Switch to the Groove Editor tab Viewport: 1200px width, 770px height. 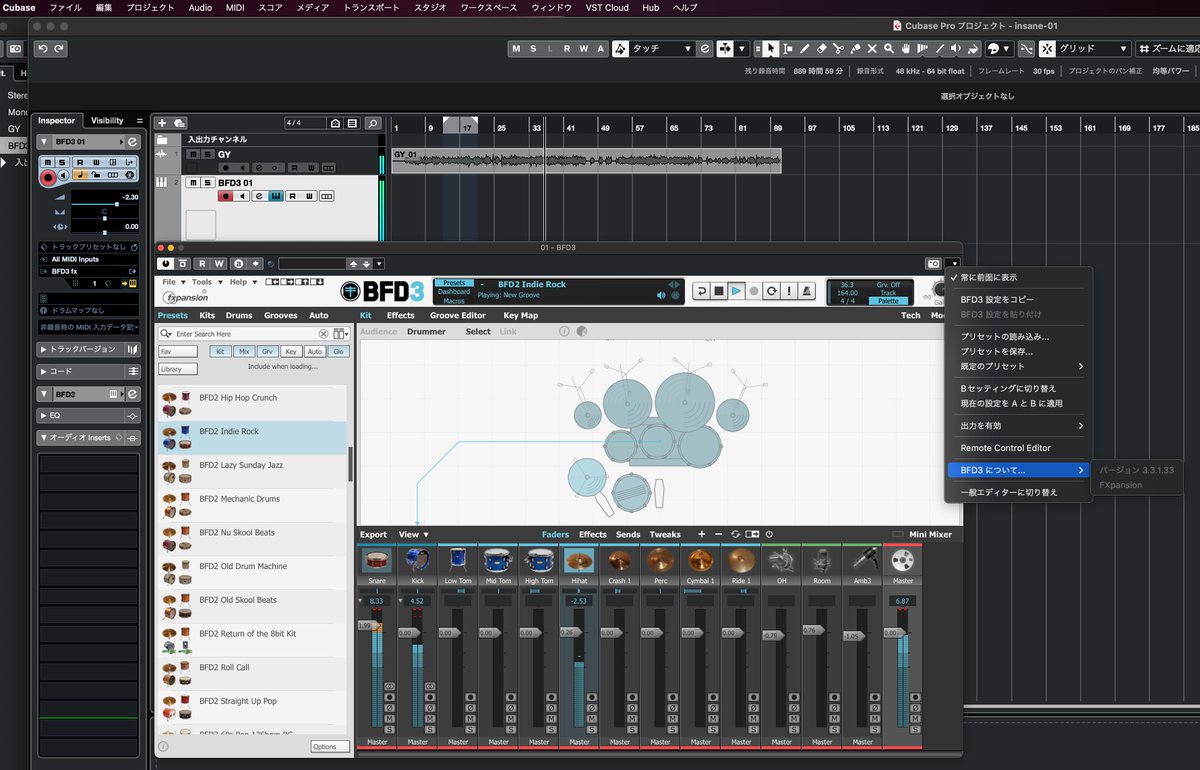[x=458, y=316]
